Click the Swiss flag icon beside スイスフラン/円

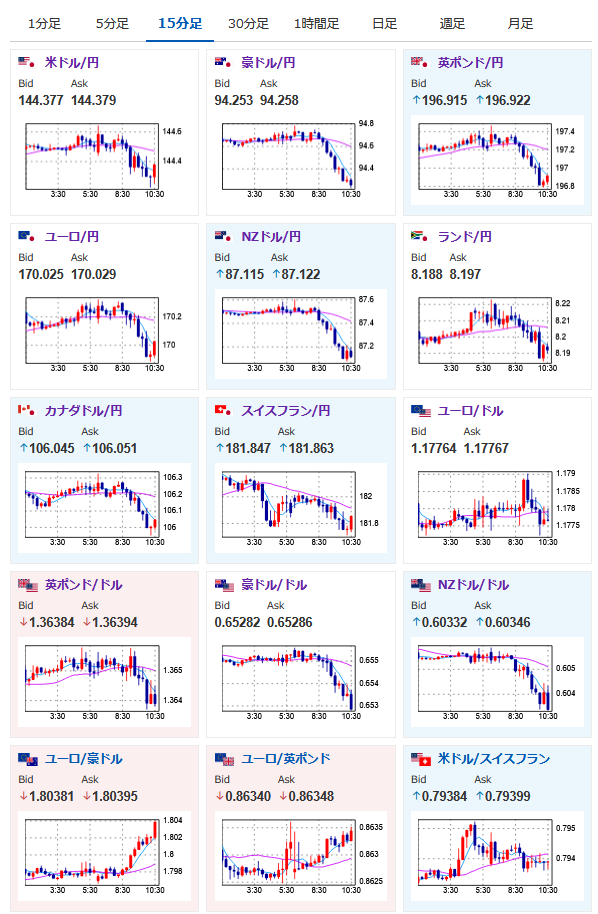point(223,410)
